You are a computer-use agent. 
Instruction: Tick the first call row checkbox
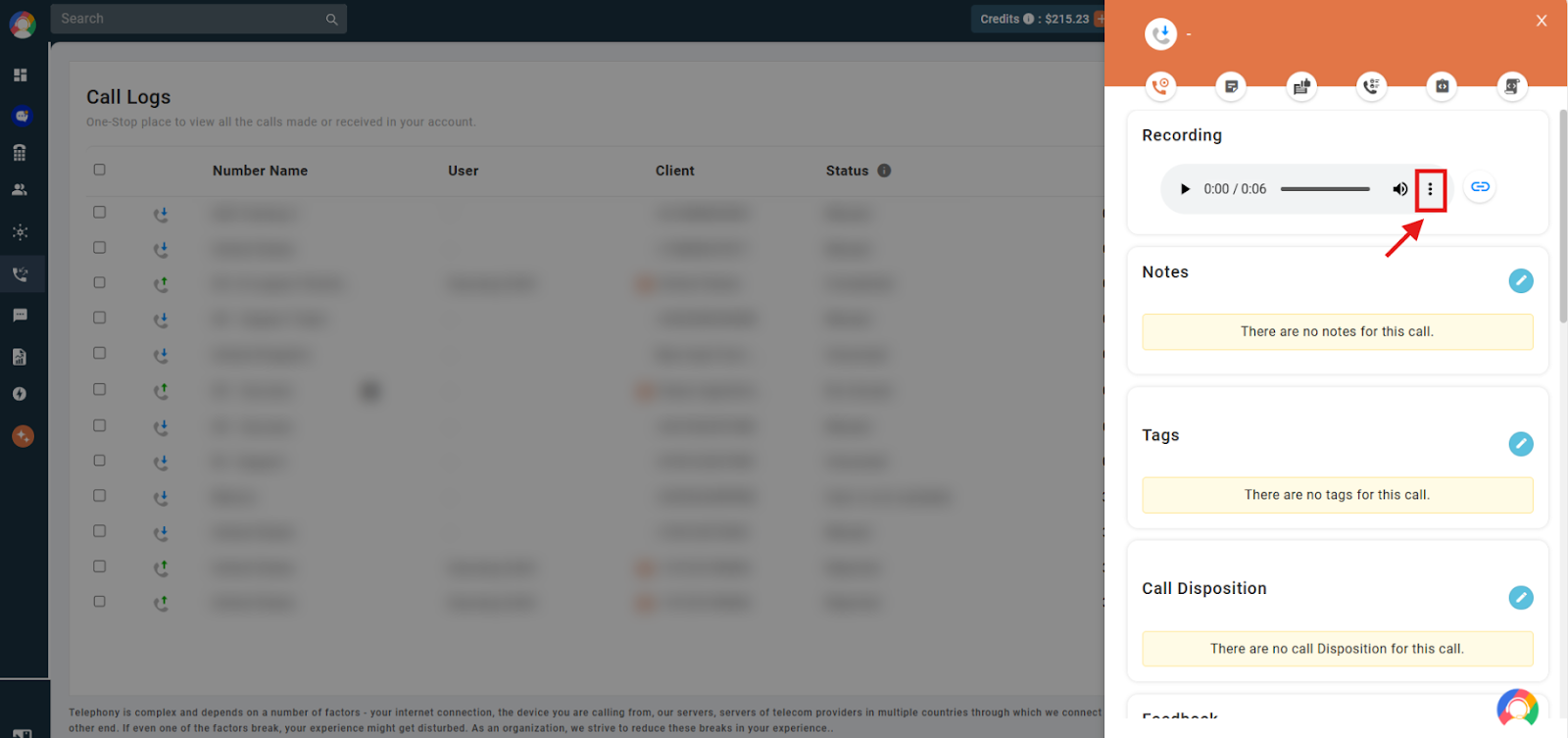point(99,212)
